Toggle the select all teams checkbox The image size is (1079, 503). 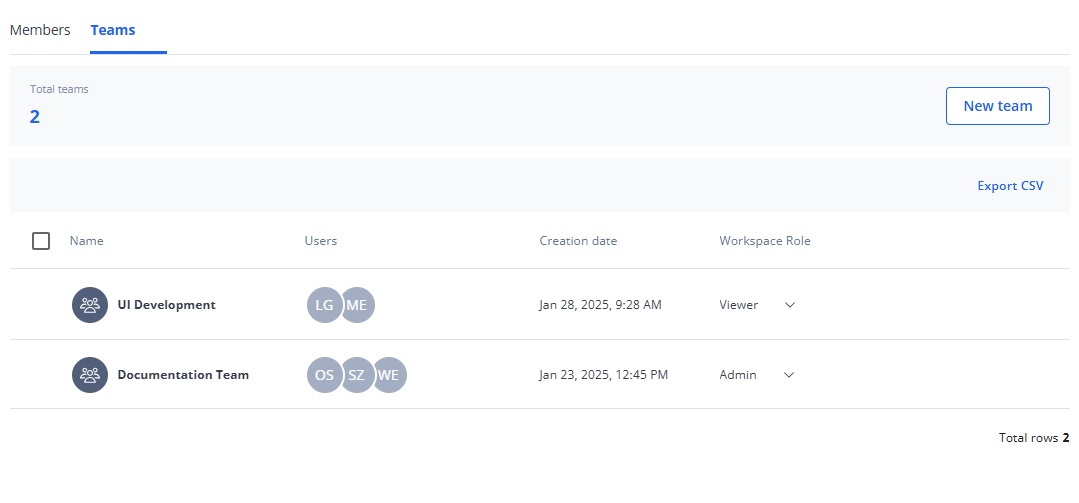[x=41, y=241]
